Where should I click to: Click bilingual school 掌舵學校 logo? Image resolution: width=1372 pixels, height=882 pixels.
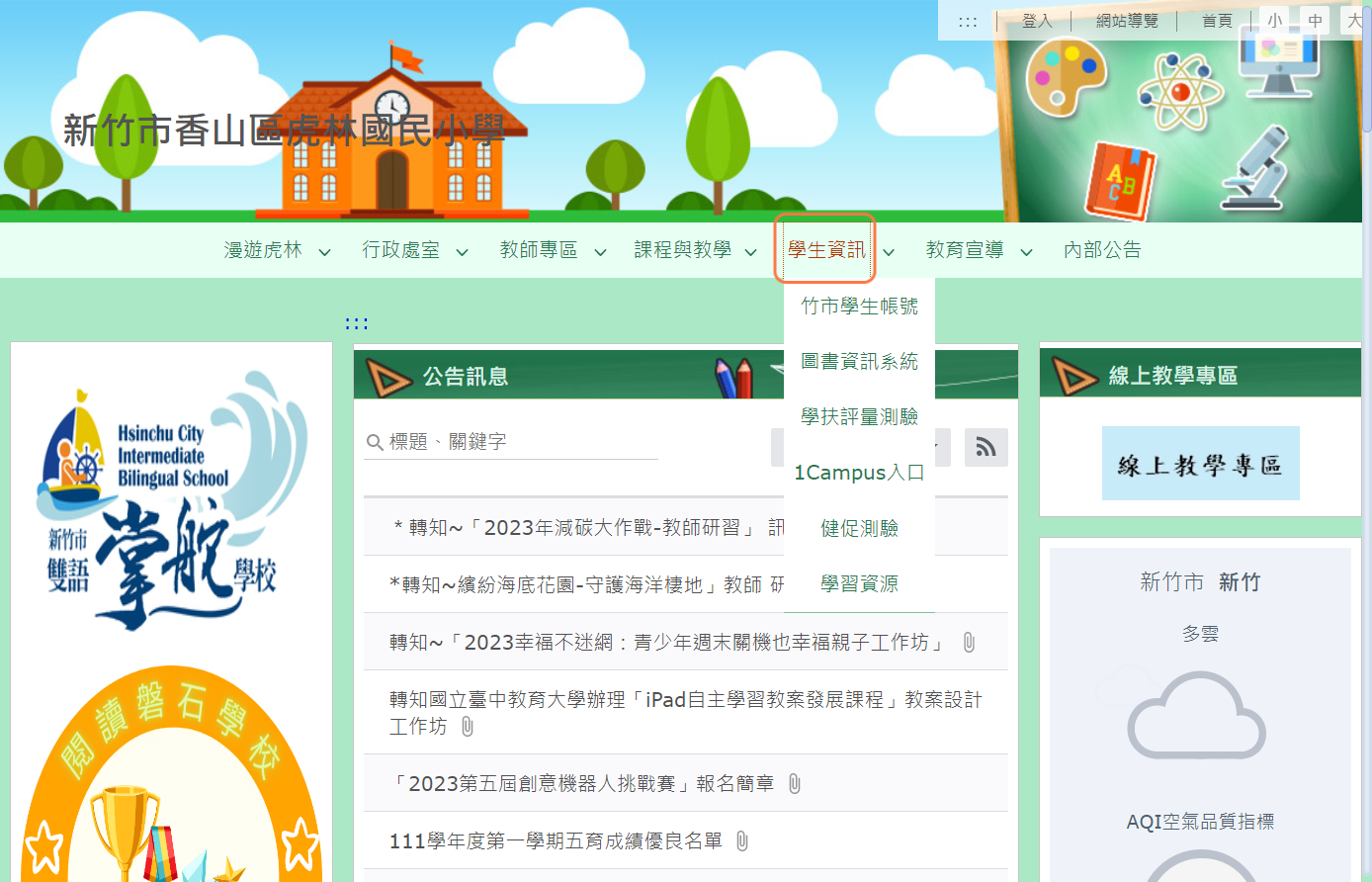(x=171, y=501)
